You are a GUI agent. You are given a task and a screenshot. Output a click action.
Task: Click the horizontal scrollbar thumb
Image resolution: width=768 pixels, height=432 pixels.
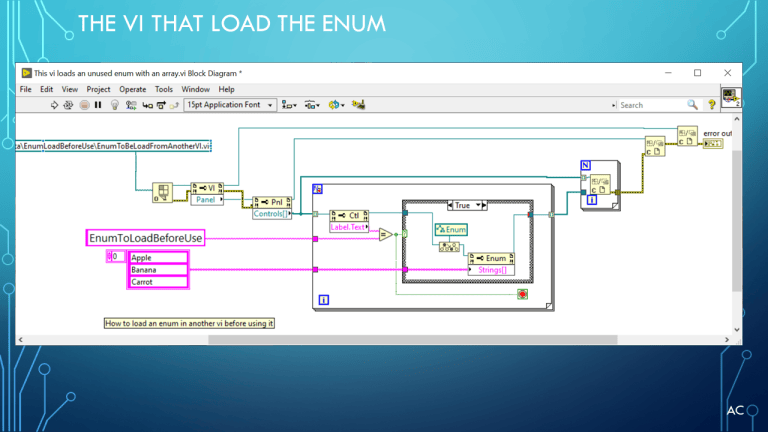click(x=413, y=339)
